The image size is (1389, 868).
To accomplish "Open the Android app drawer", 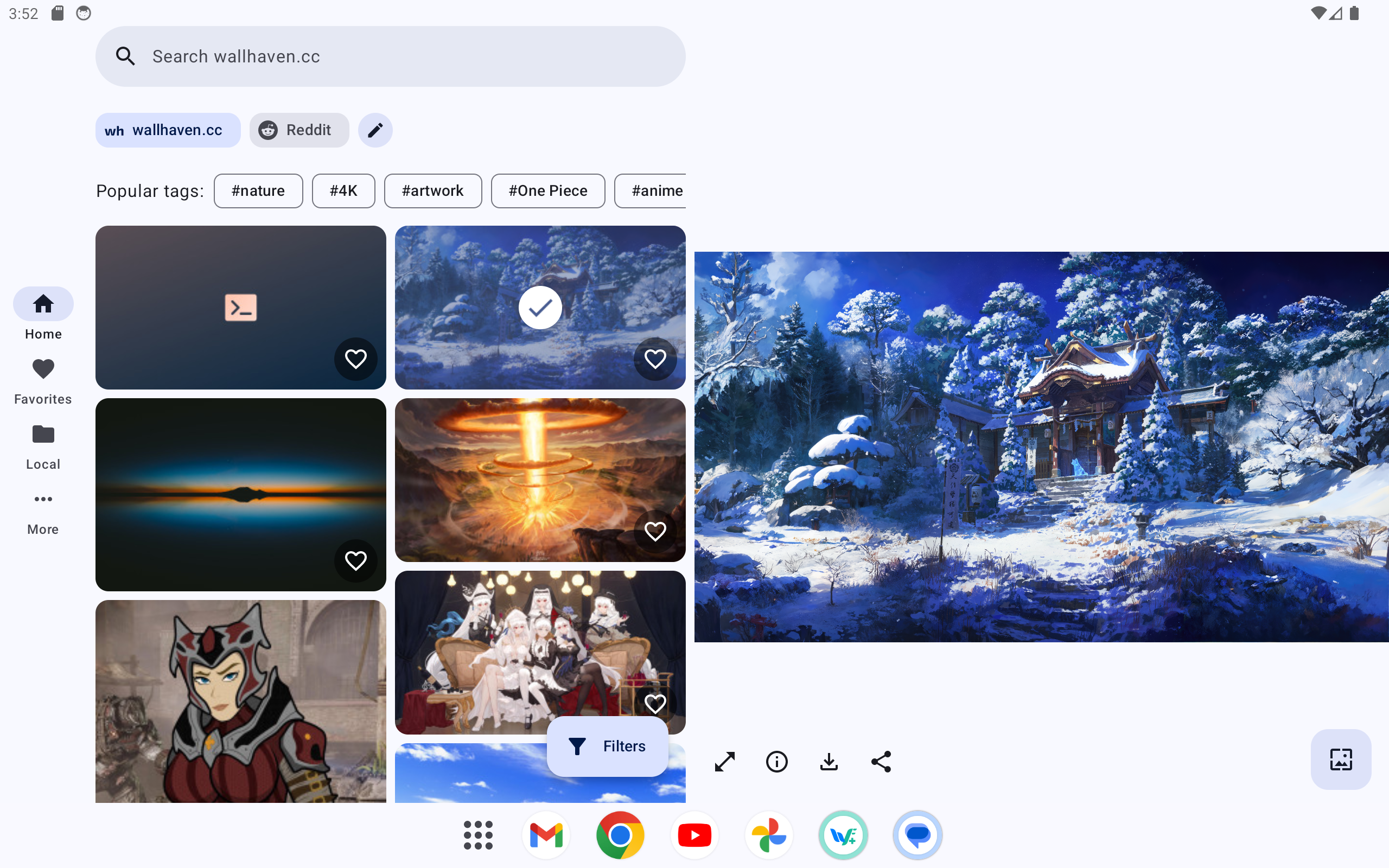I will coord(477,835).
